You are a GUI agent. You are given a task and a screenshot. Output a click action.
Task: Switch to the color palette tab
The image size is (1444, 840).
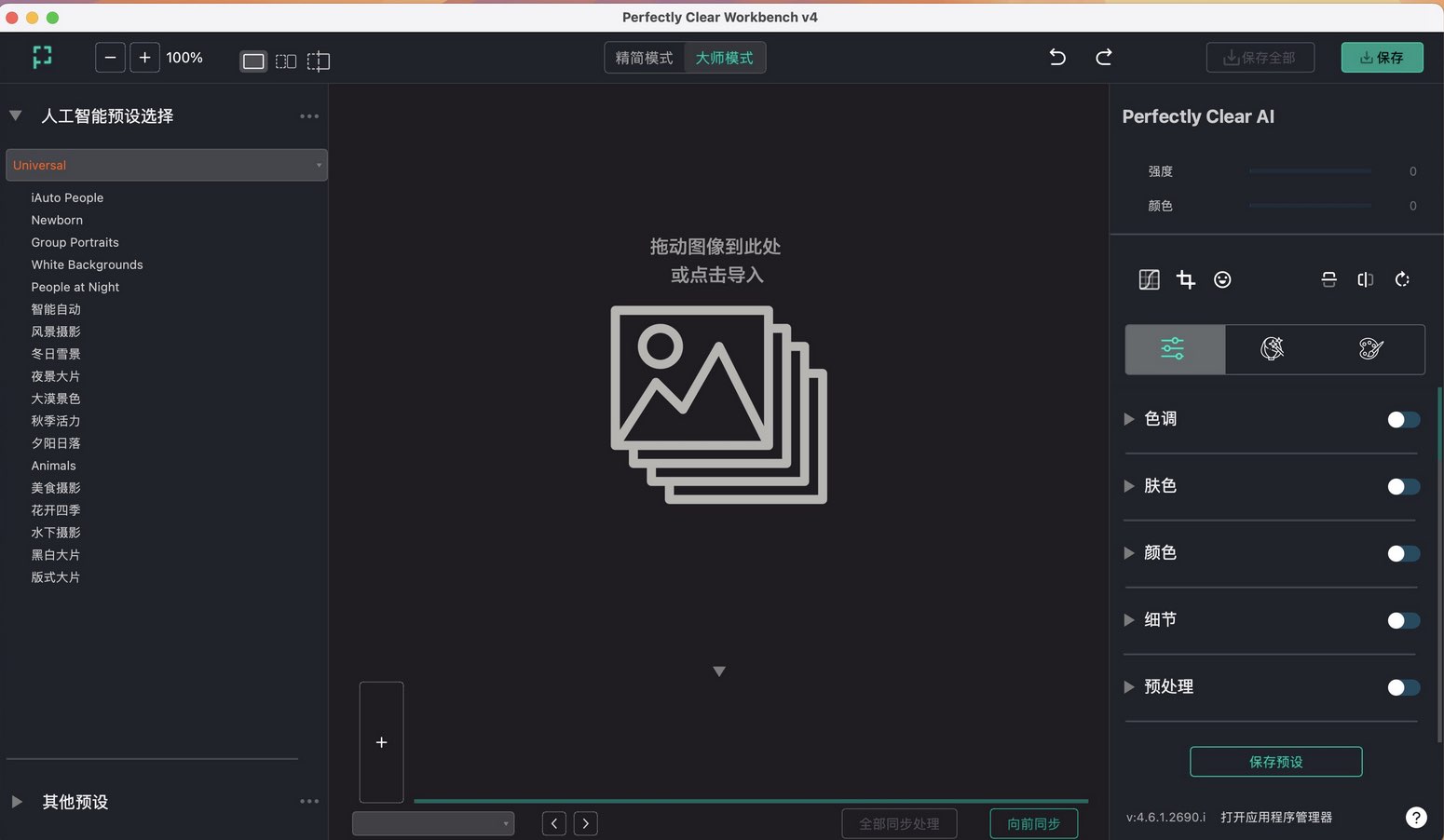[x=1371, y=349]
